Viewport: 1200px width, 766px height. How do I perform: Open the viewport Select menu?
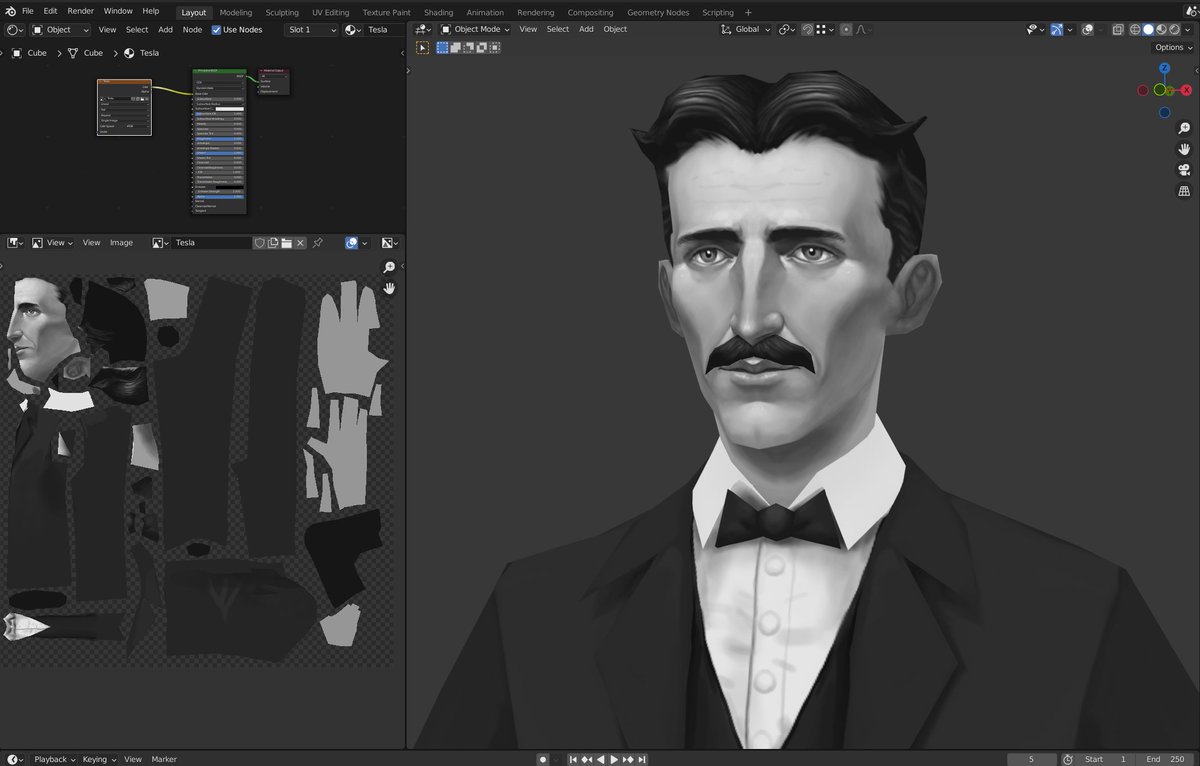click(x=558, y=29)
